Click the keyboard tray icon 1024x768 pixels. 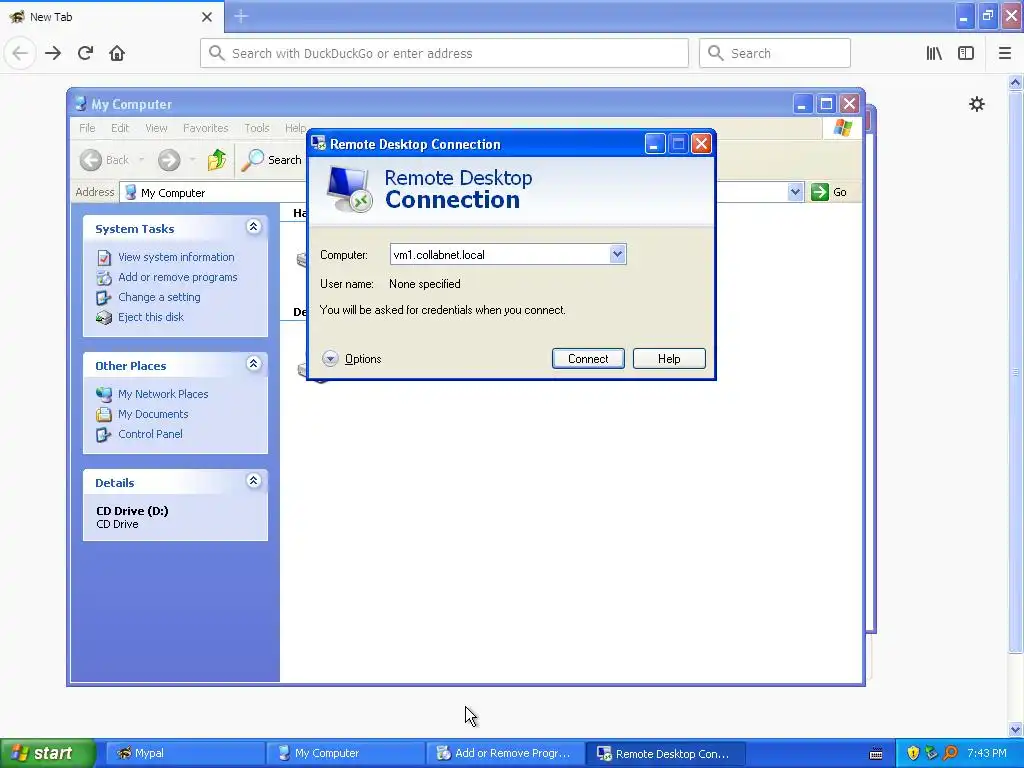tap(876, 754)
